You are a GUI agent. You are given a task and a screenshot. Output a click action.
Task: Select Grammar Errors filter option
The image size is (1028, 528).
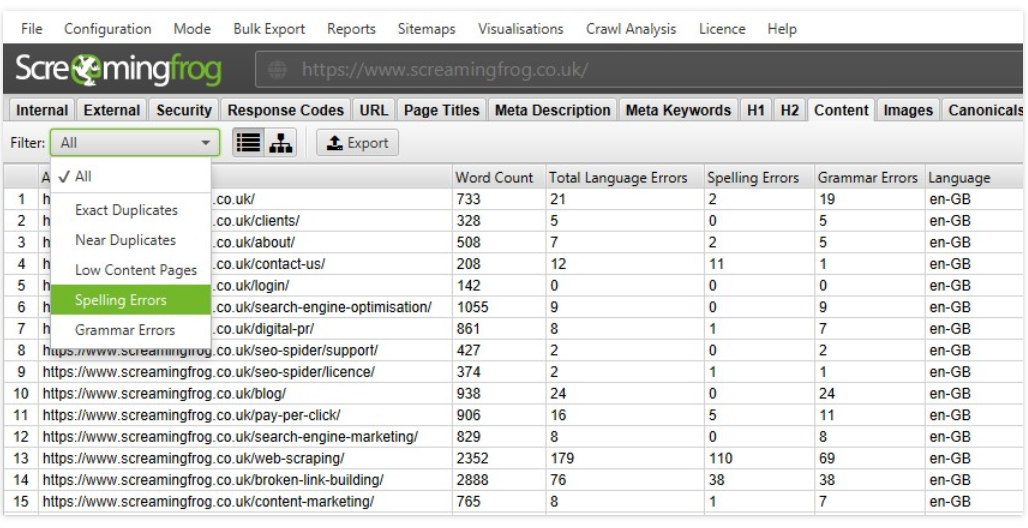click(130, 330)
